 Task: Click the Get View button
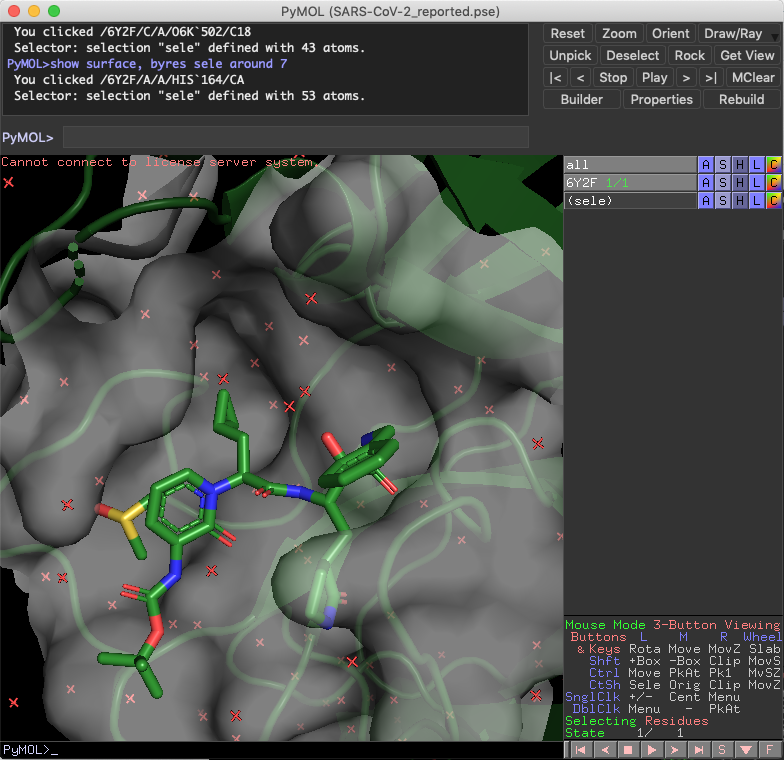(747, 56)
